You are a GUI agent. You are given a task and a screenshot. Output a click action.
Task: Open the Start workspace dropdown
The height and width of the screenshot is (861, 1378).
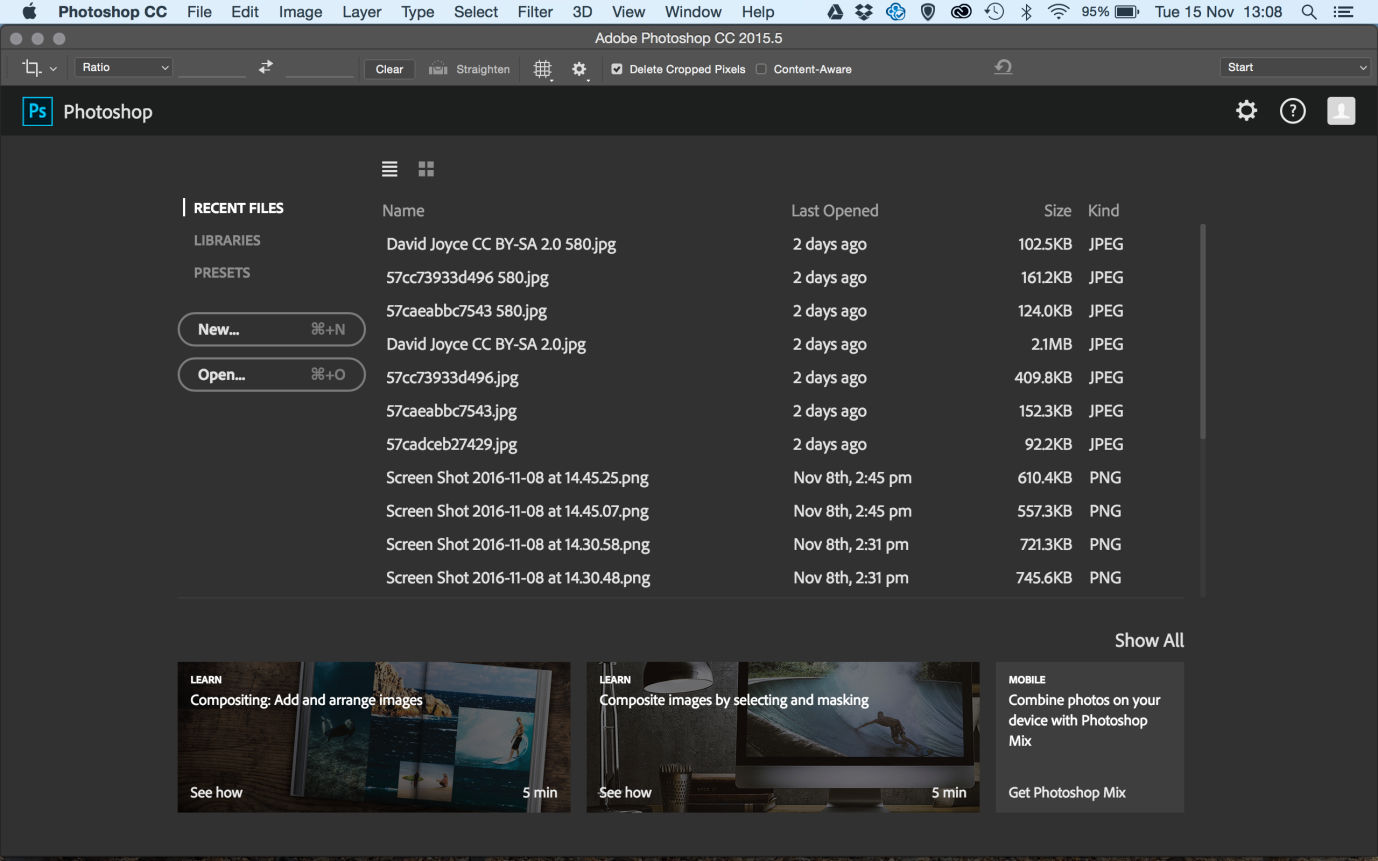point(1295,67)
